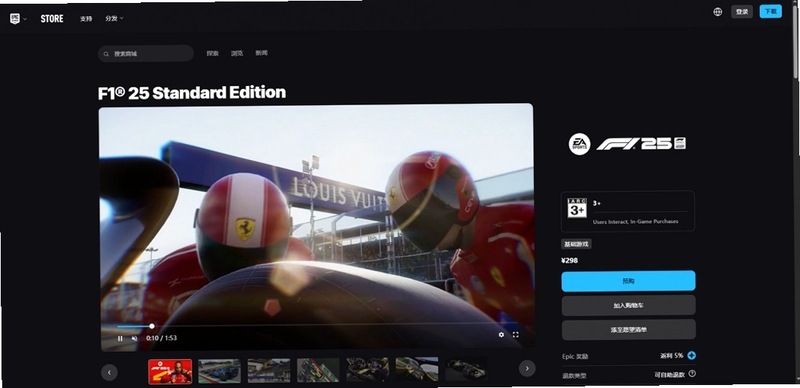Click the blue plus icon beside 5% rewards
Screen dimensions: 800x388
[x=691, y=355]
